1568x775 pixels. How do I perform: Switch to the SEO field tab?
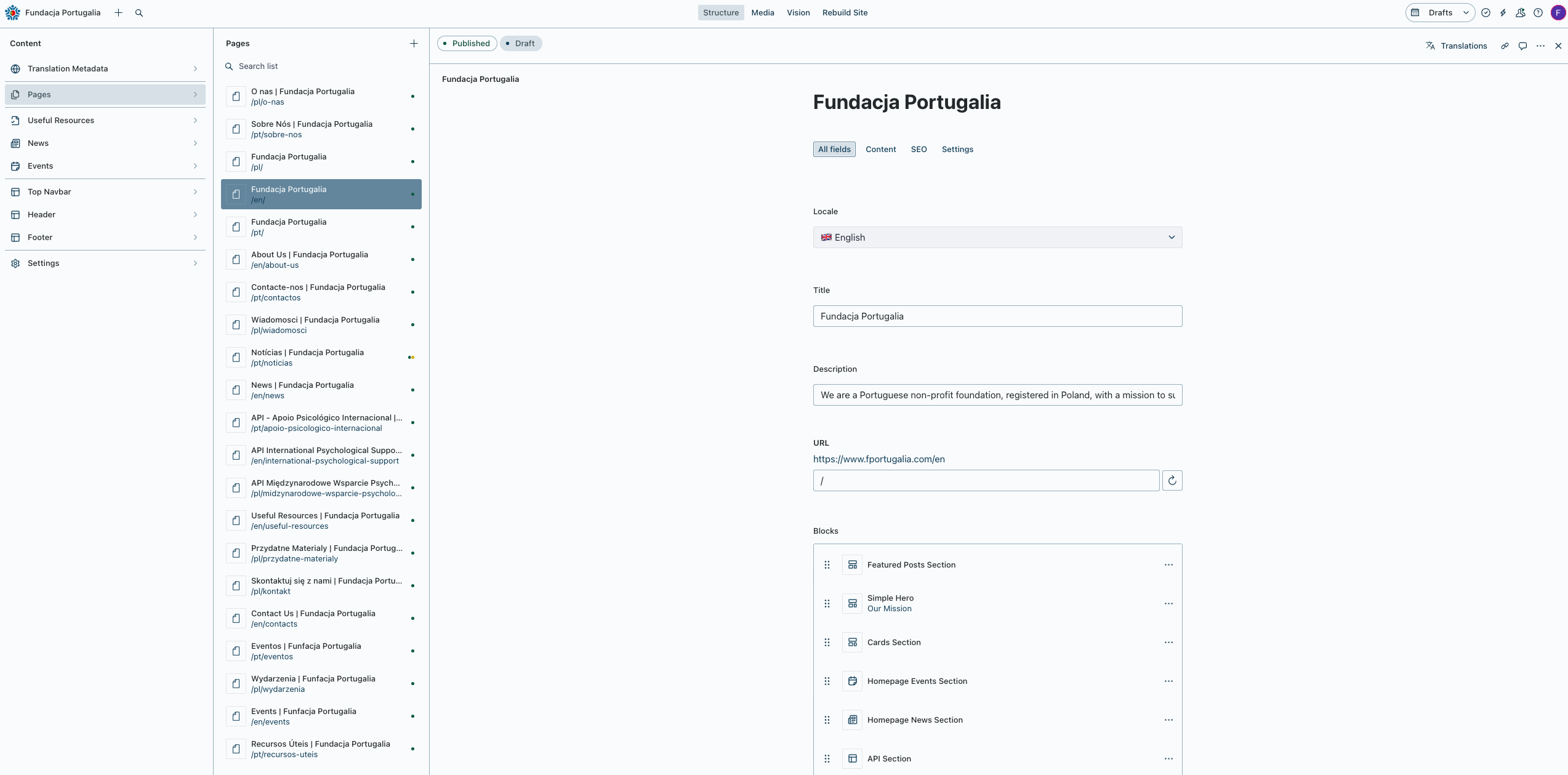[x=919, y=150]
